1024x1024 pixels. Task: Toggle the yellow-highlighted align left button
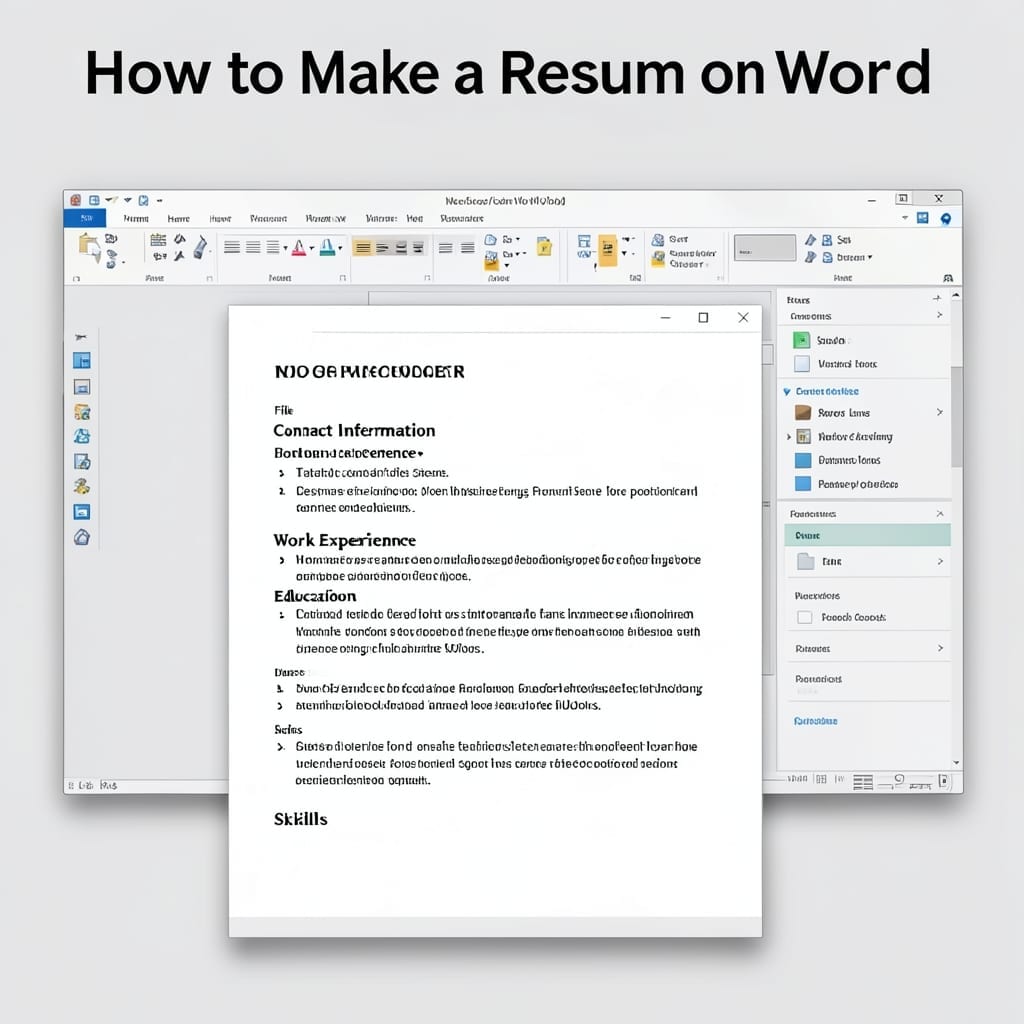click(363, 248)
